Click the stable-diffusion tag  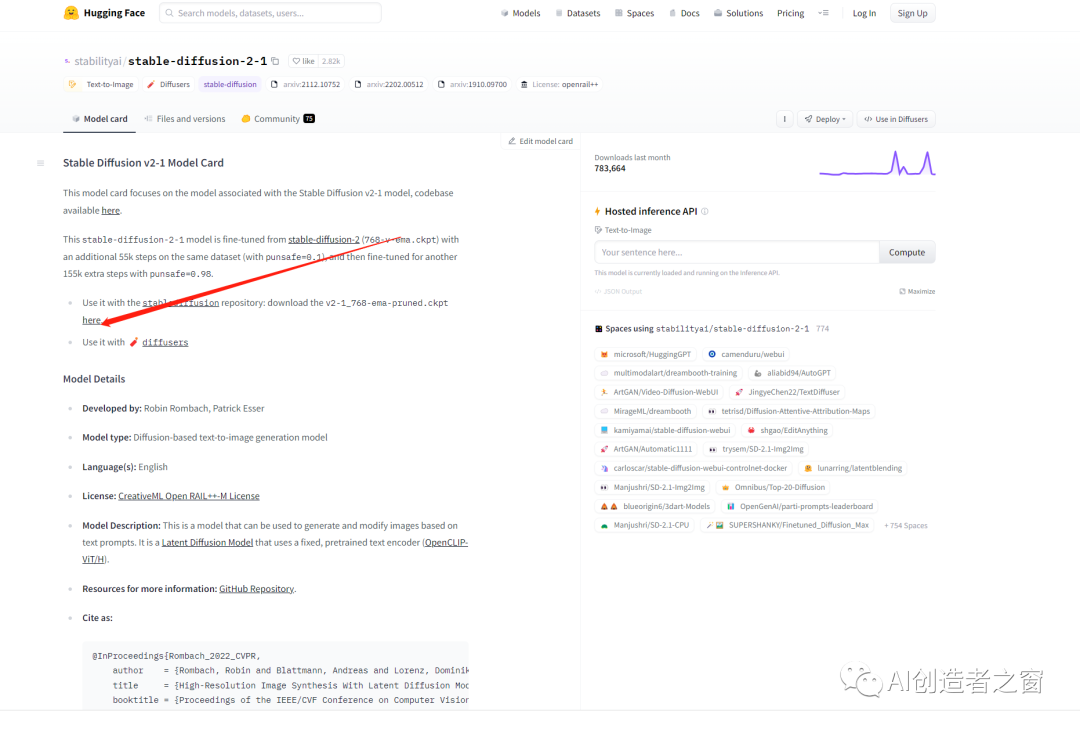pos(230,85)
